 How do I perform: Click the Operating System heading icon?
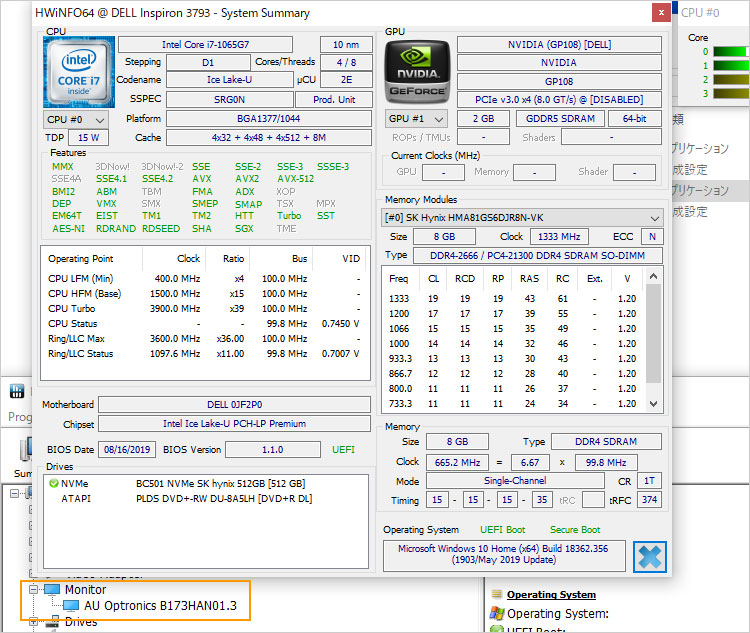click(x=497, y=594)
